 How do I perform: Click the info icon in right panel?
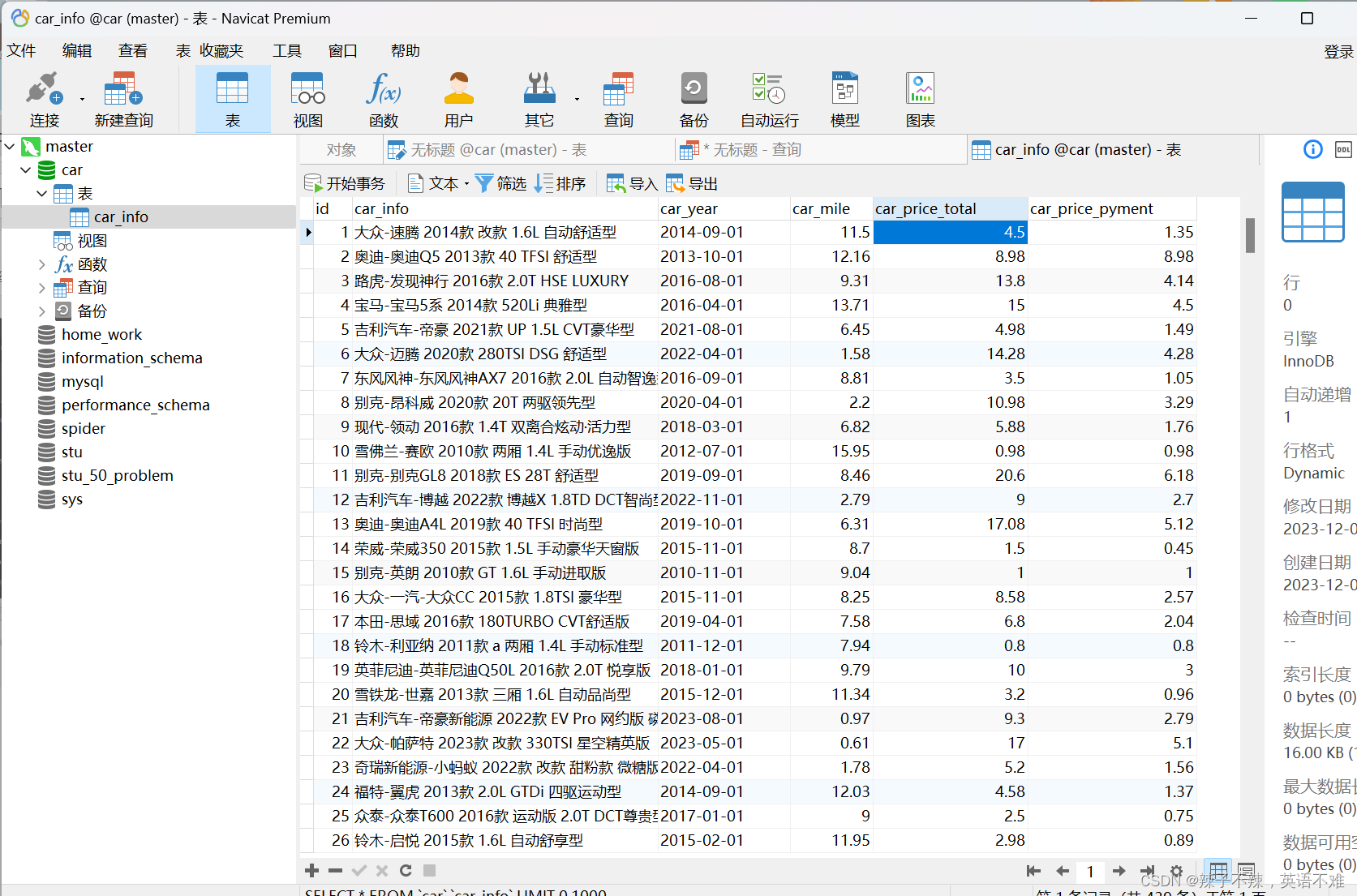[1313, 149]
